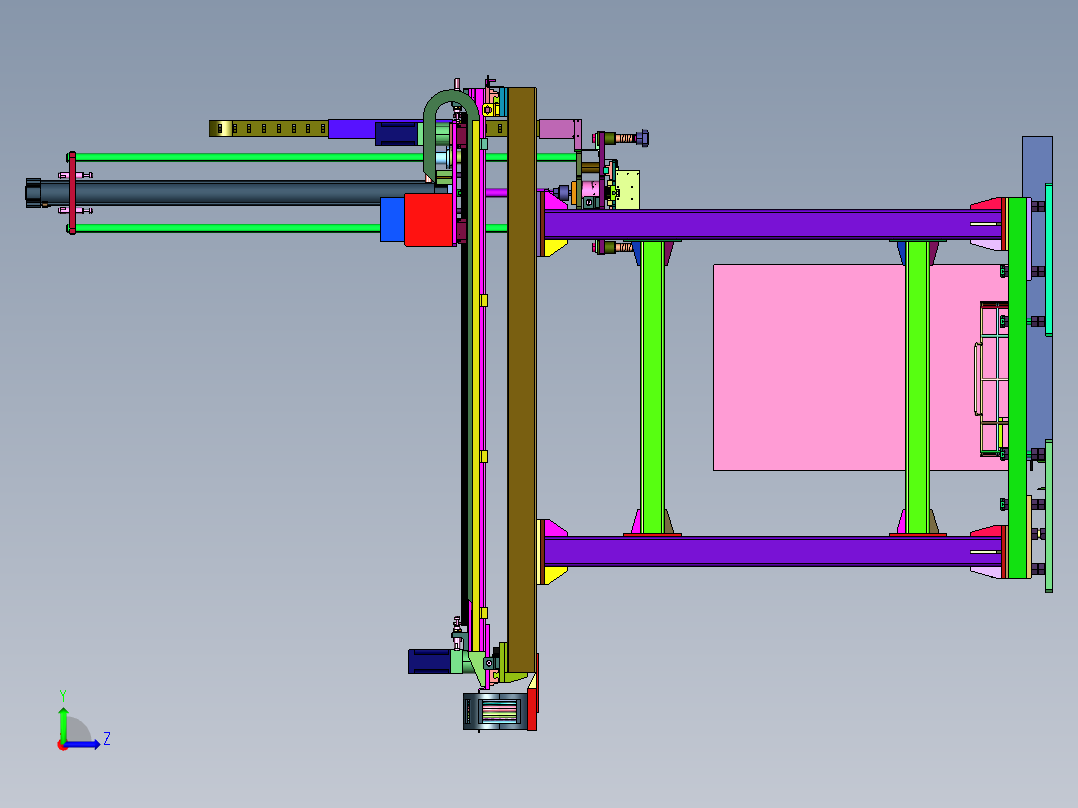Select the pale yellow plate near the upper beam

point(627,190)
